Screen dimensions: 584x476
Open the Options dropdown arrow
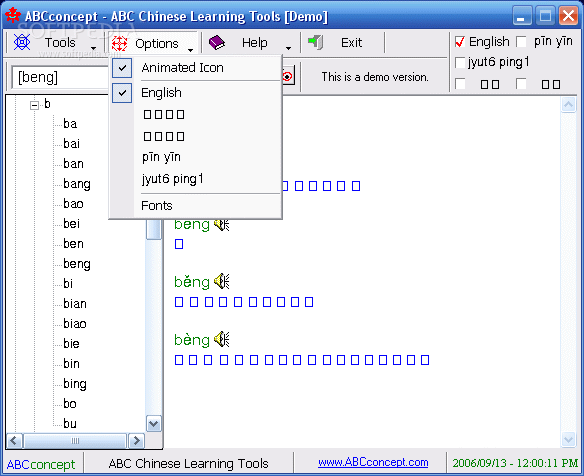click(190, 50)
